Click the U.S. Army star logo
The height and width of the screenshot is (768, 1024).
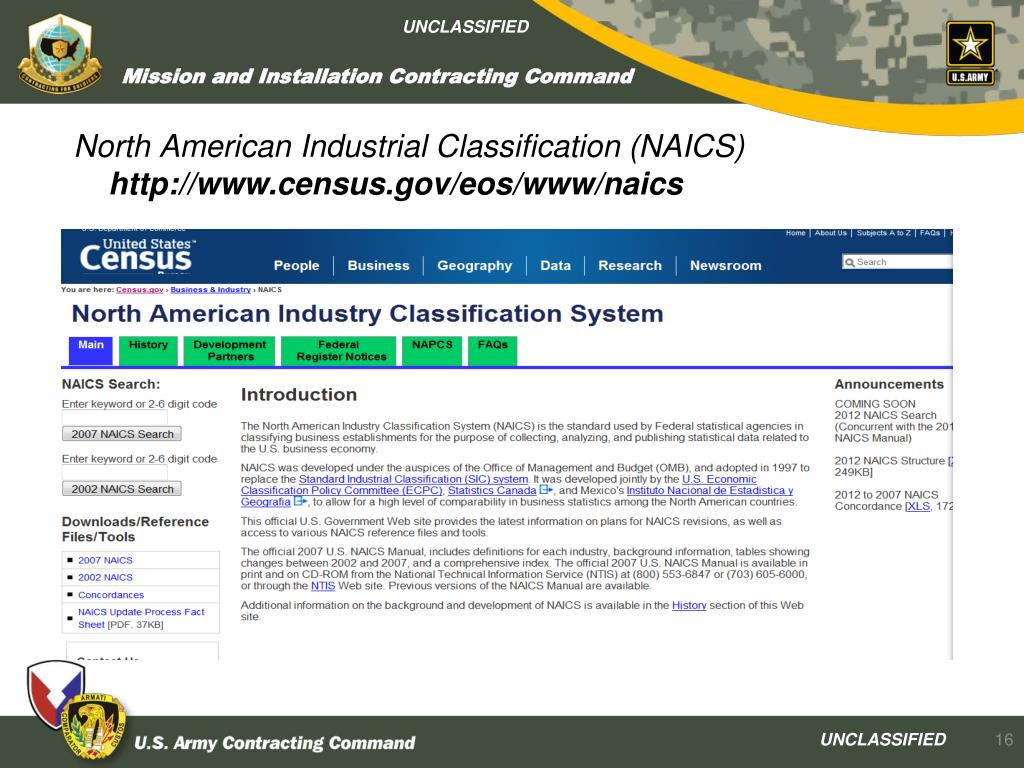tap(970, 54)
